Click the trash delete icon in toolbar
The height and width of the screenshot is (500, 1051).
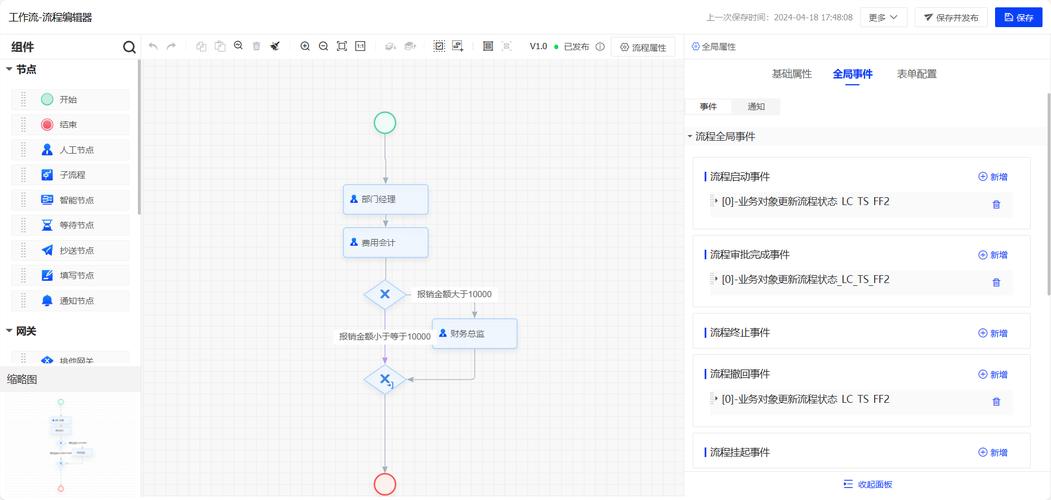pos(256,46)
